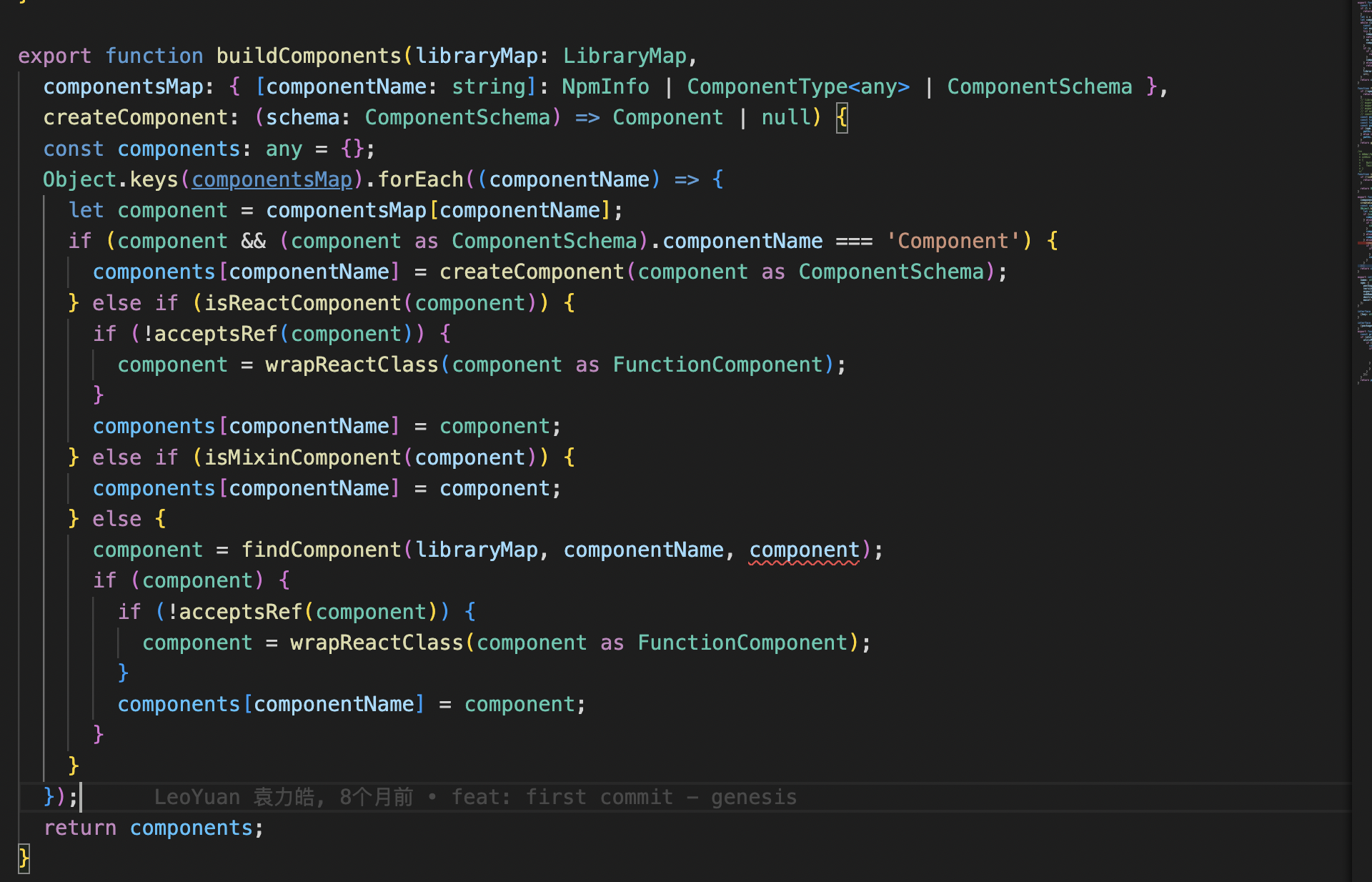Click the minimap code overview on right edge

[1363, 193]
